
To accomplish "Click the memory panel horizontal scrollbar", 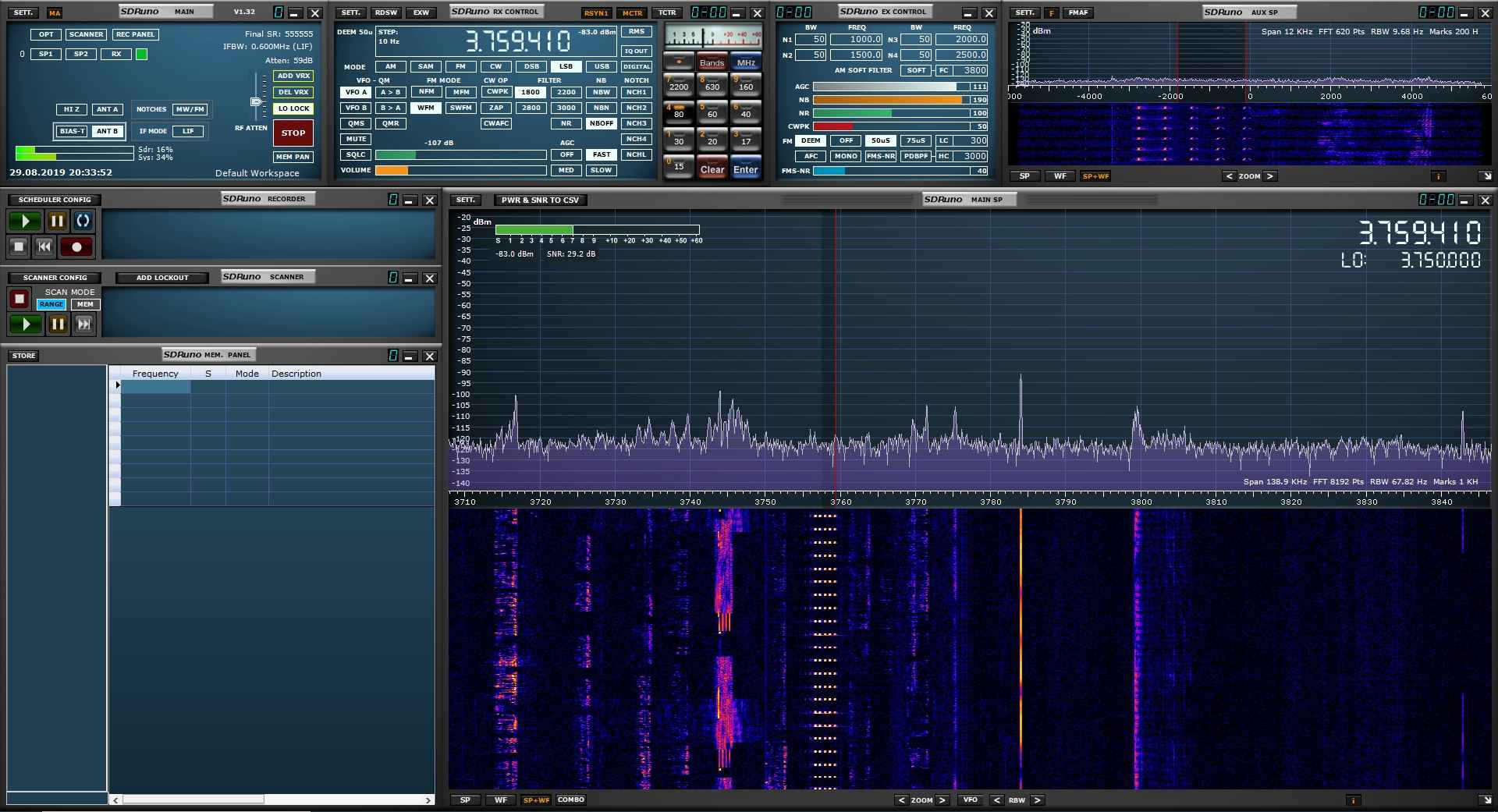I will (x=193, y=800).
